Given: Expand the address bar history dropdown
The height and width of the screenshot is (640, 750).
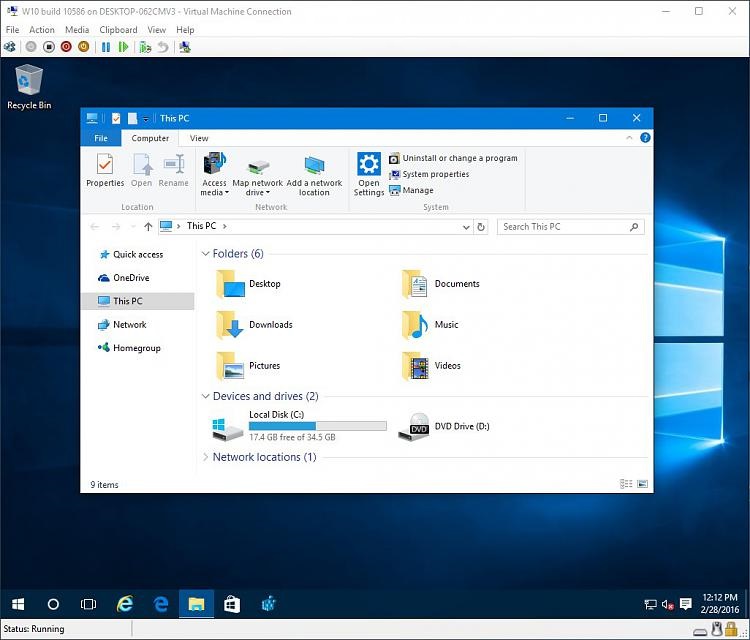Looking at the screenshot, I should pyautogui.click(x=466, y=227).
